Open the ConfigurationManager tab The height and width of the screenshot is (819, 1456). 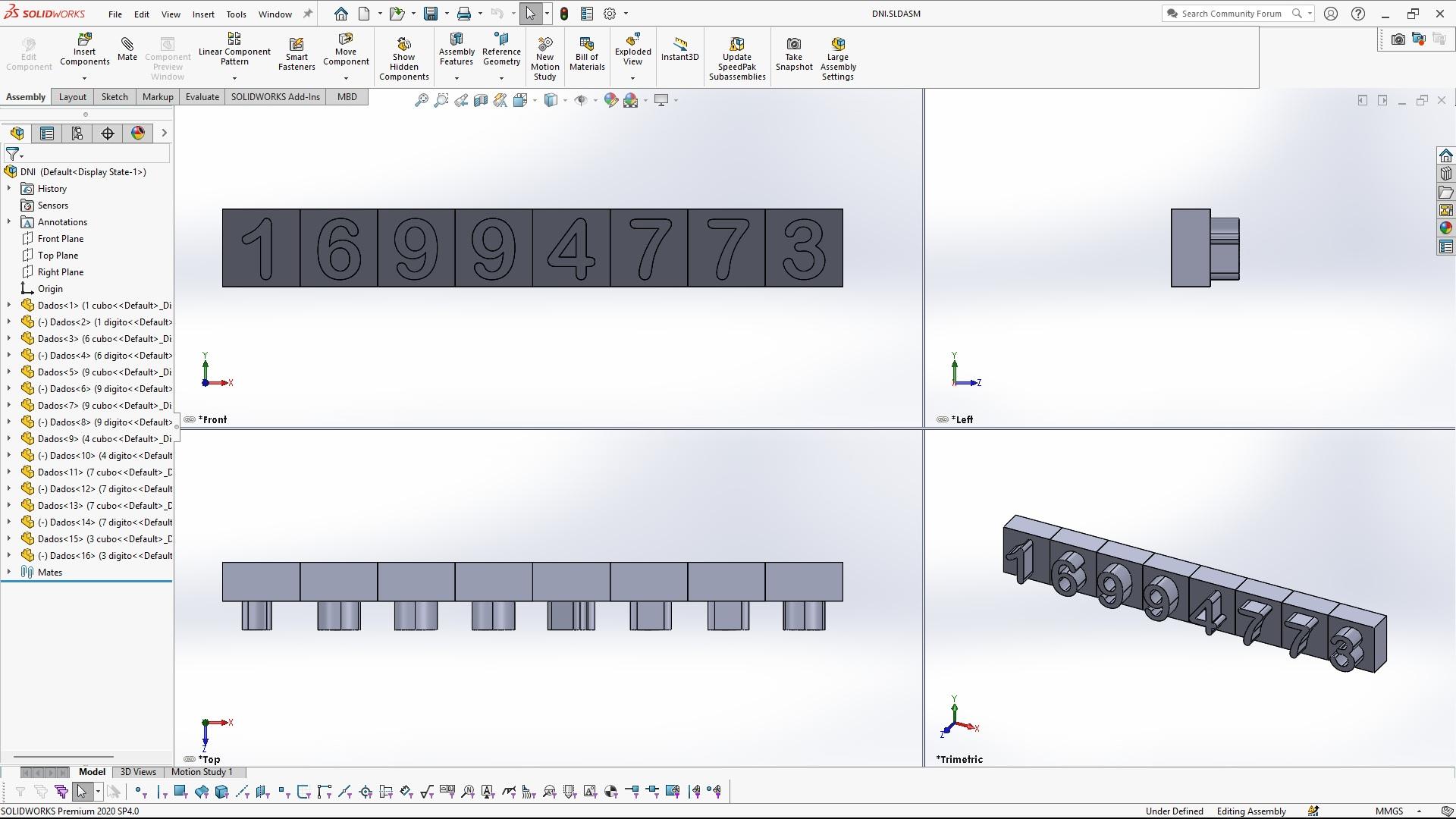point(77,133)
